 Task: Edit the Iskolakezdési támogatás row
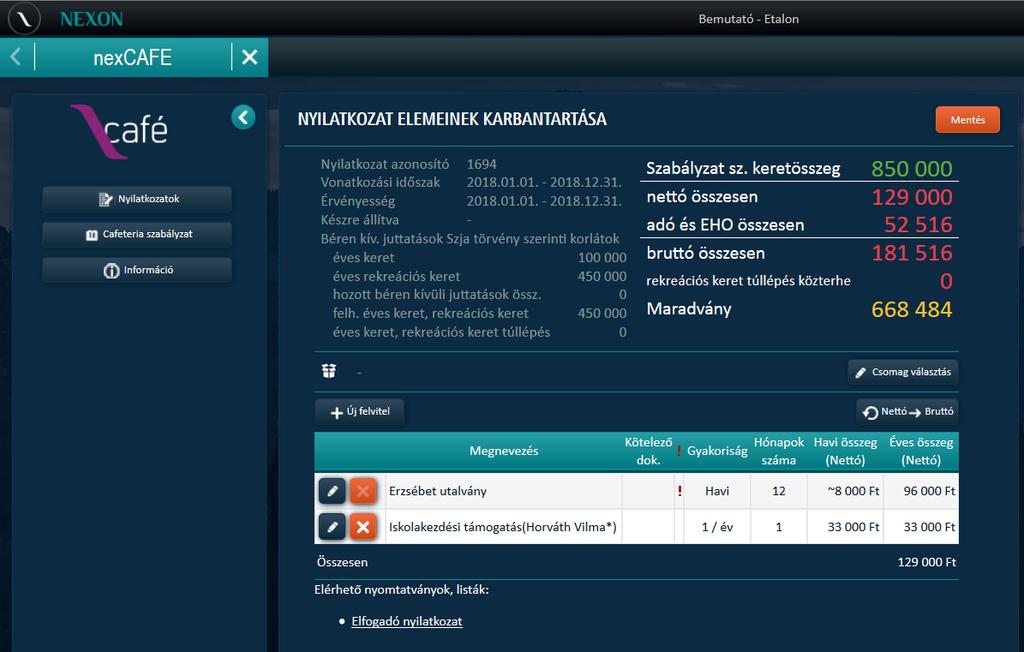click(332, 527)
